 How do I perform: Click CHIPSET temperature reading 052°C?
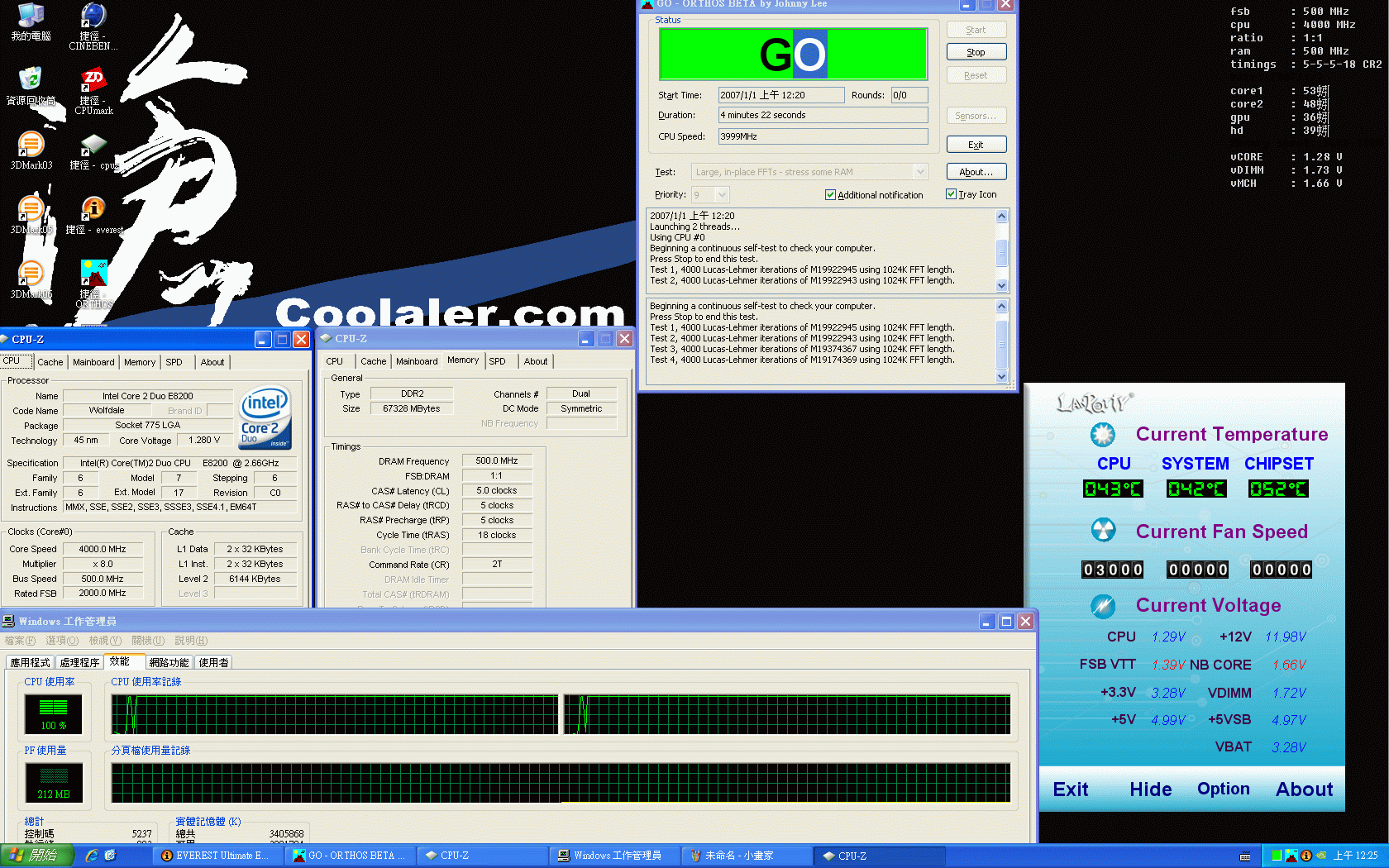(1278, 489)
